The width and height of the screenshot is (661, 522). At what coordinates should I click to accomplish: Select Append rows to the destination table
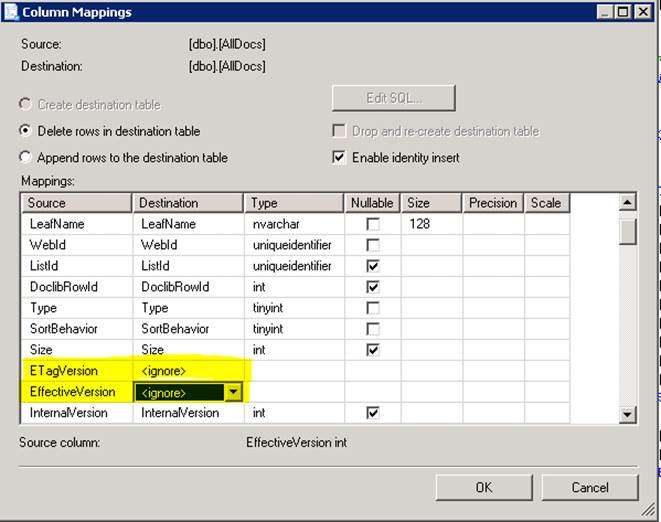(27, 157)
